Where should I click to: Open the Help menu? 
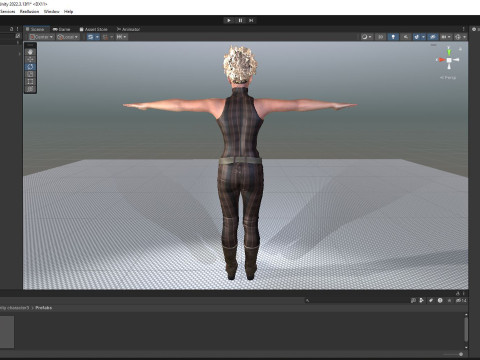68,11
